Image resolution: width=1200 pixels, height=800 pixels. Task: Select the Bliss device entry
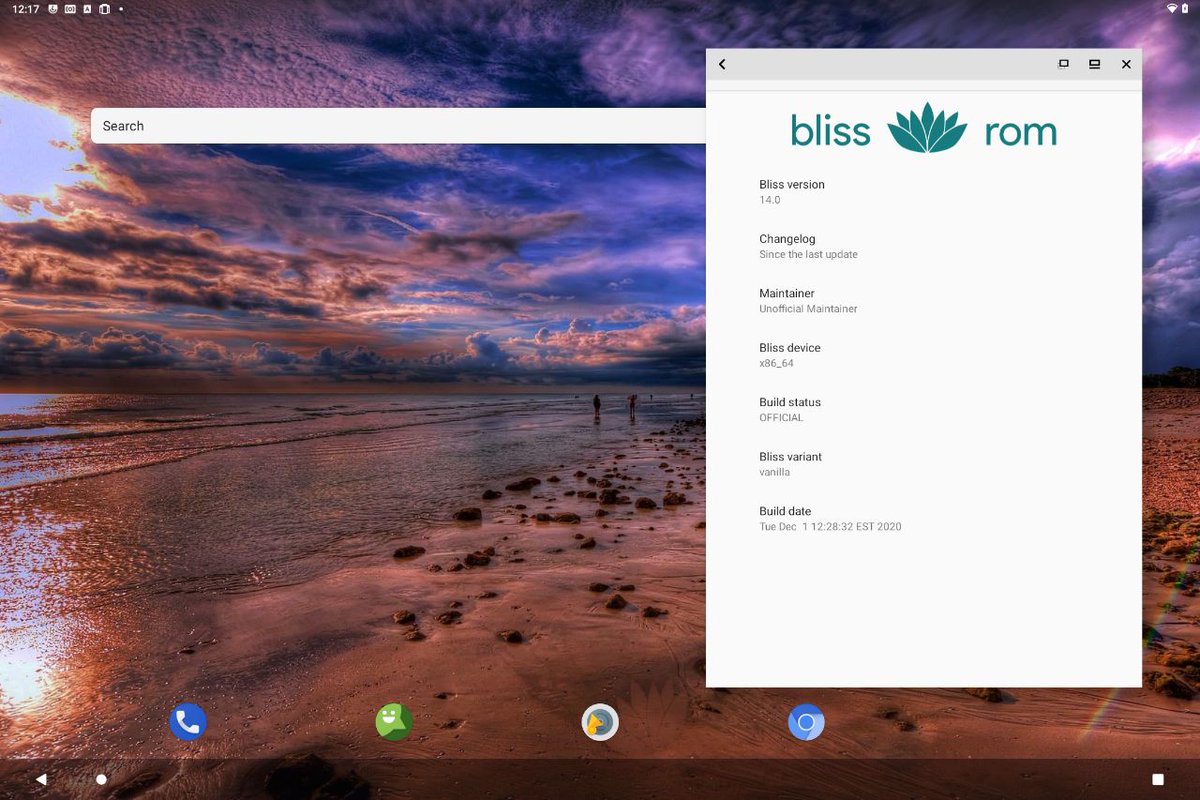[924, 355]
